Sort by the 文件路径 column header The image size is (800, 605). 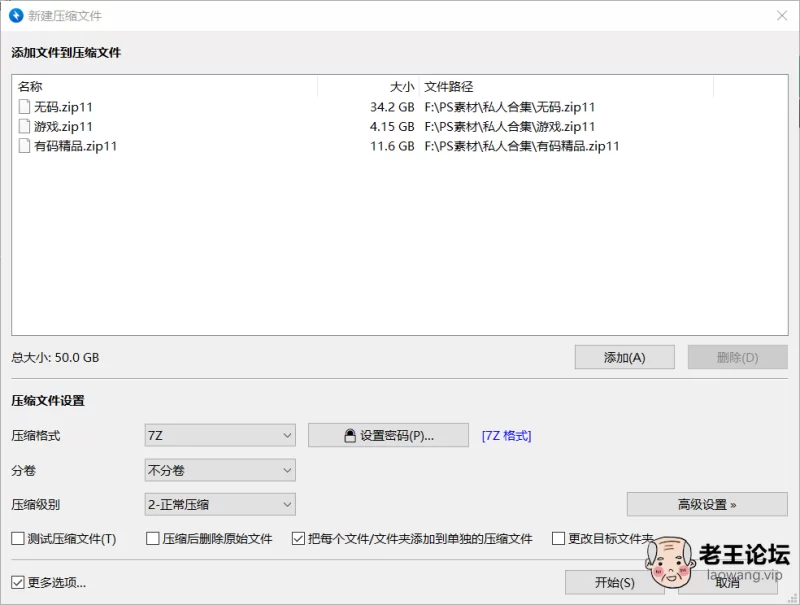coord(566,86)
